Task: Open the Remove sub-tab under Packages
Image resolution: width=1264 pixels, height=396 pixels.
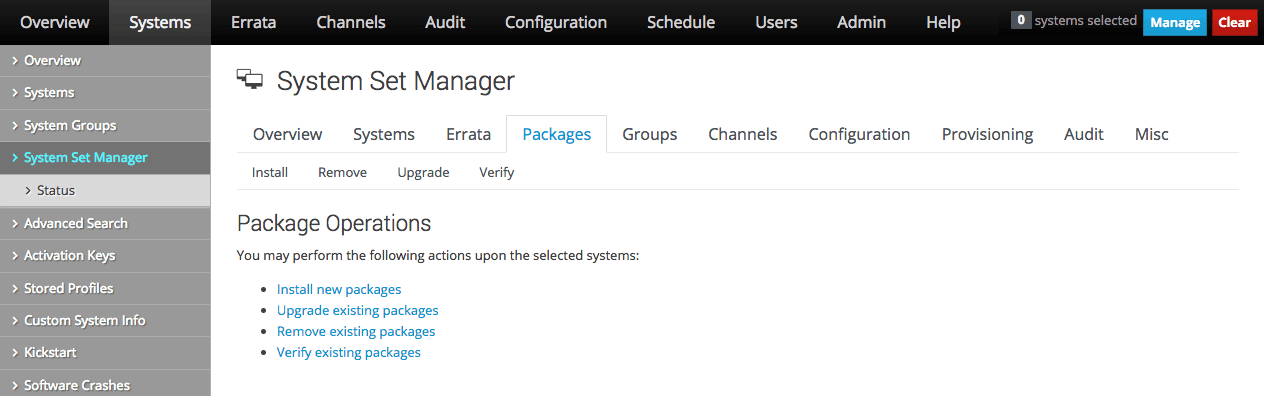Action: click(342, 172)
